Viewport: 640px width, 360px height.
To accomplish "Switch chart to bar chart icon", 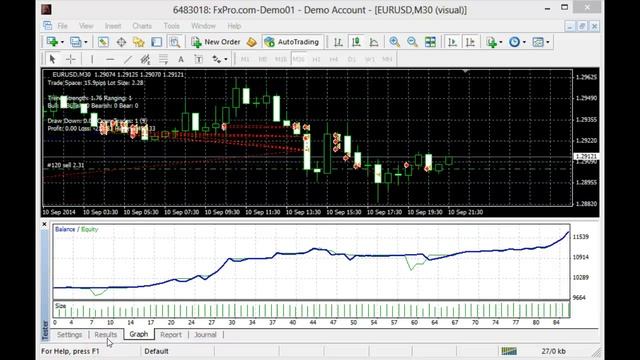I will [x=338, y=42].
